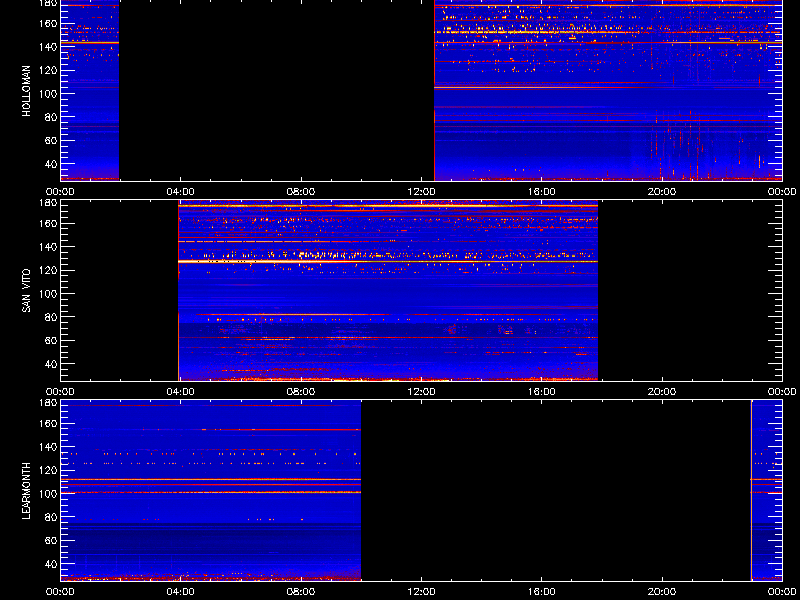
Task: Select the 120 frequency tick on San Vito axis
Action: pos(47,270)
